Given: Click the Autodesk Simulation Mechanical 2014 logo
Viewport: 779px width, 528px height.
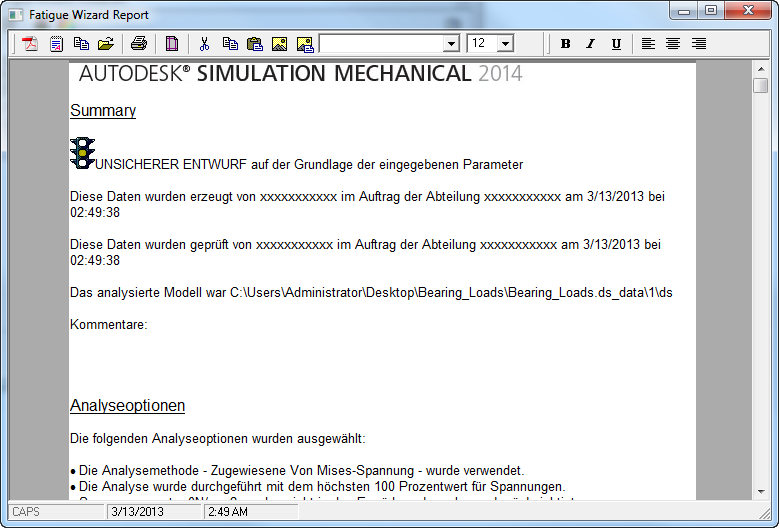Looking at the screenshot, I should point(300,74).
